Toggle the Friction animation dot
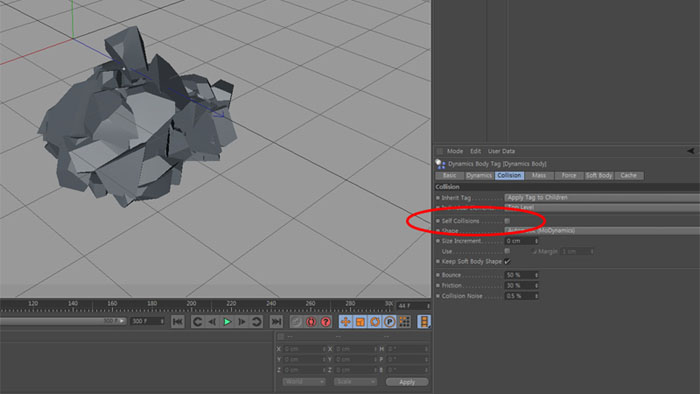Viewport: 700px width, 394px height. (x=438, y=286)
